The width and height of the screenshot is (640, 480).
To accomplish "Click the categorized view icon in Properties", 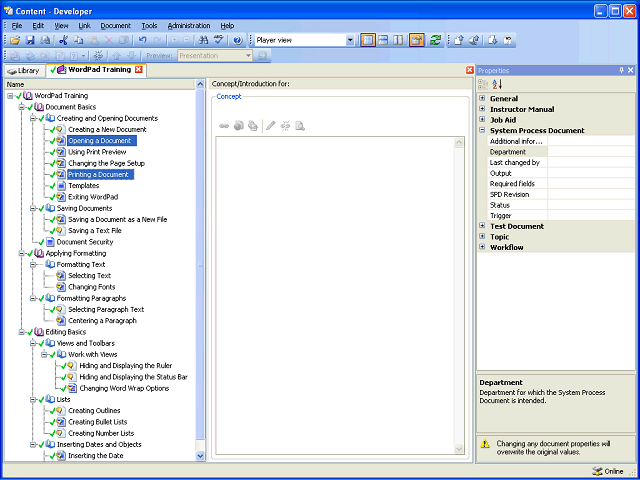I will point(484,84).
